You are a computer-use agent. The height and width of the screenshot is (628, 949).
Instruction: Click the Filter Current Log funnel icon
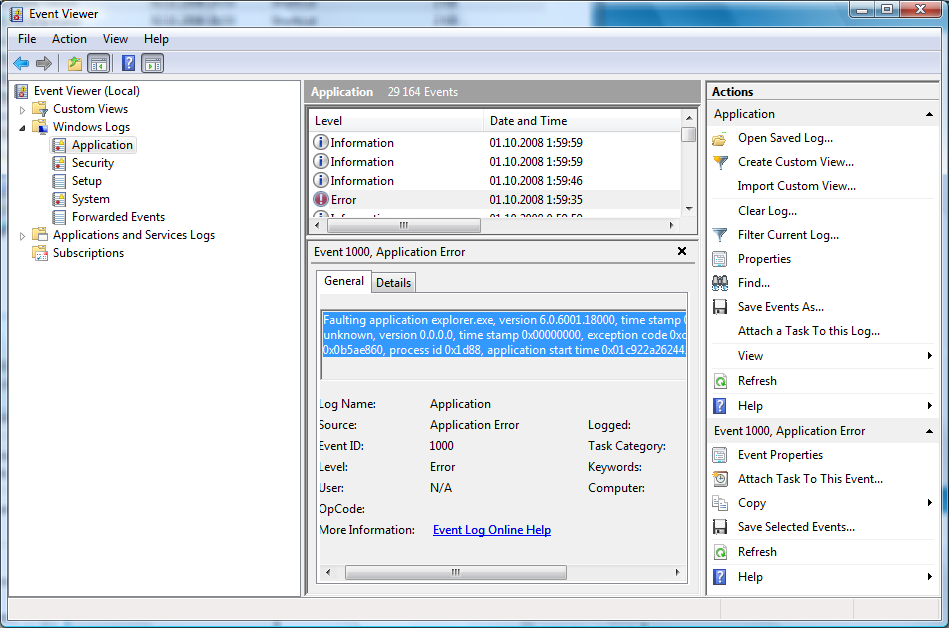pyautogui.click(x=720, y=235)
